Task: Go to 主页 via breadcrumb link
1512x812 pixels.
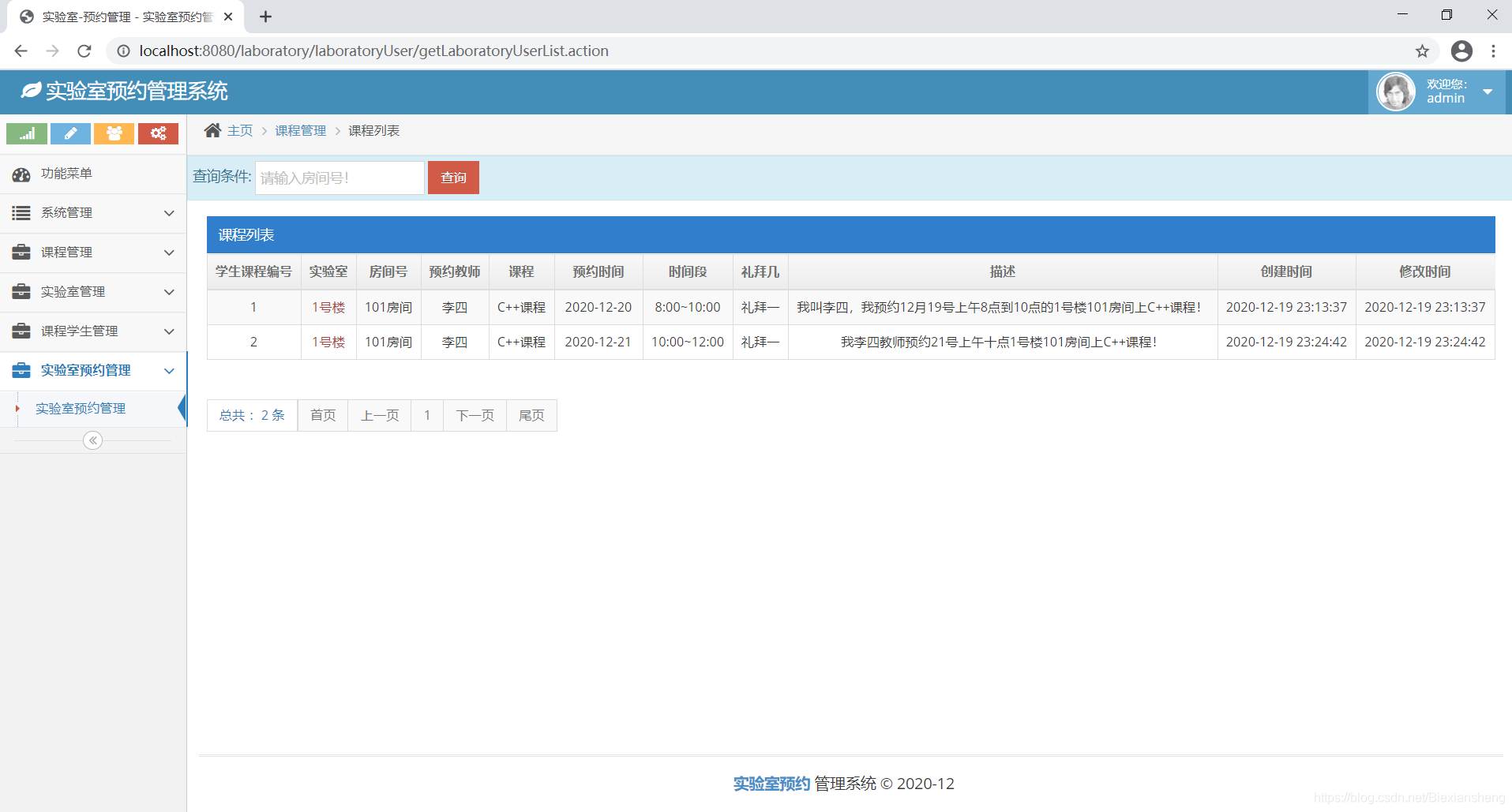Action: point(240,131)
